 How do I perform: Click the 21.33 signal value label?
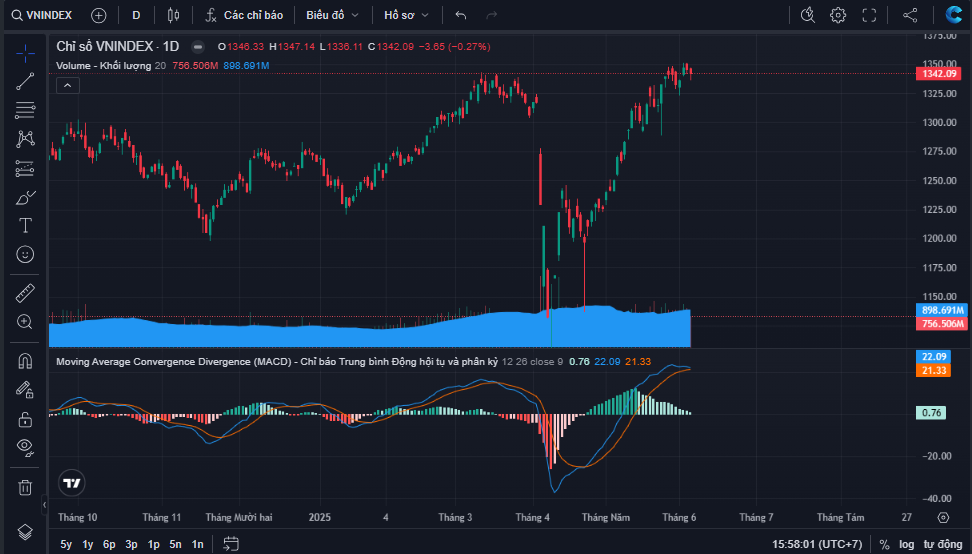[934, 370]
